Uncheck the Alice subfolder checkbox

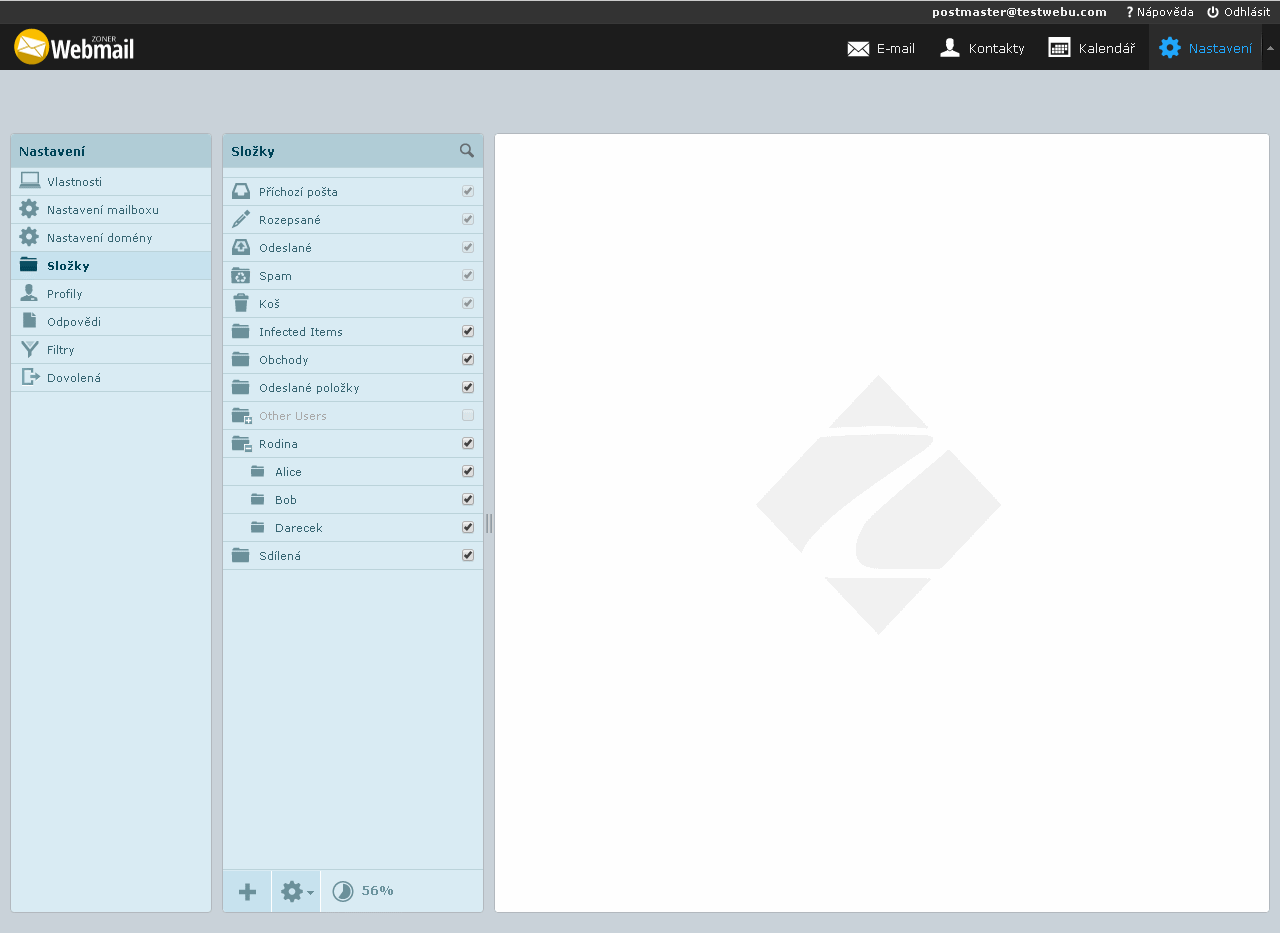click(468, 471)
